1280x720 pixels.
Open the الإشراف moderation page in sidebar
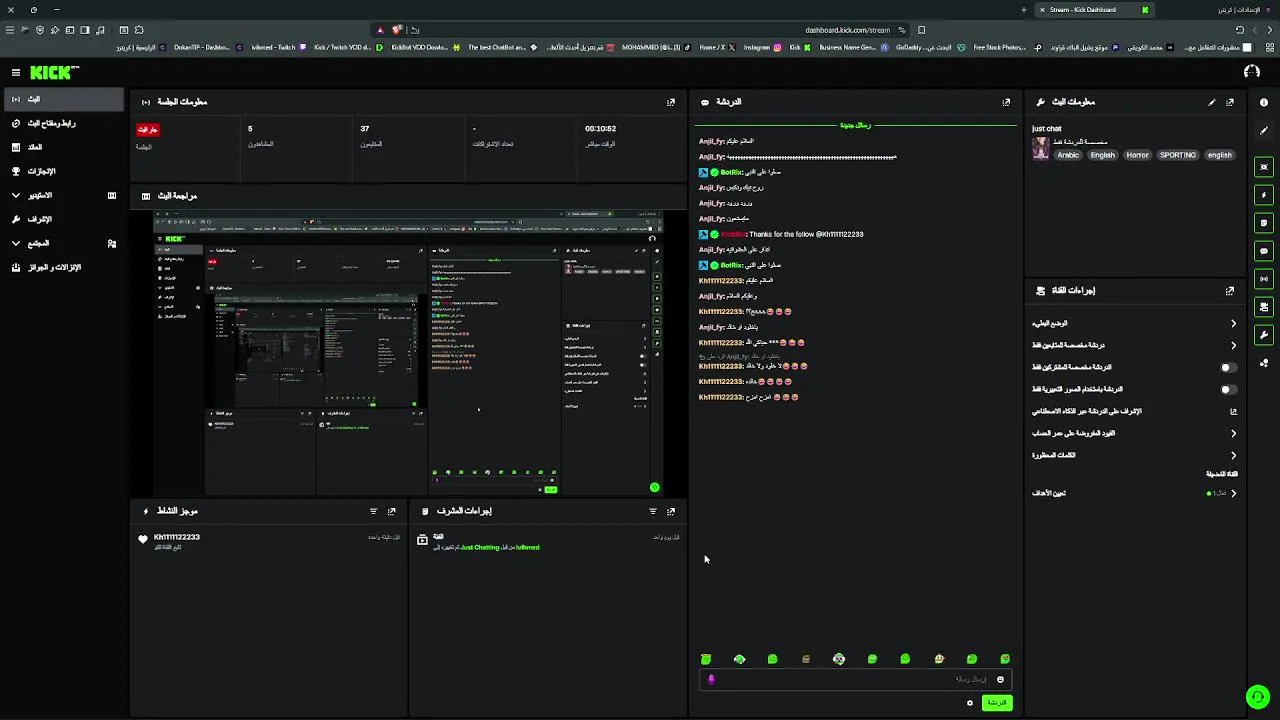[64, 219]
